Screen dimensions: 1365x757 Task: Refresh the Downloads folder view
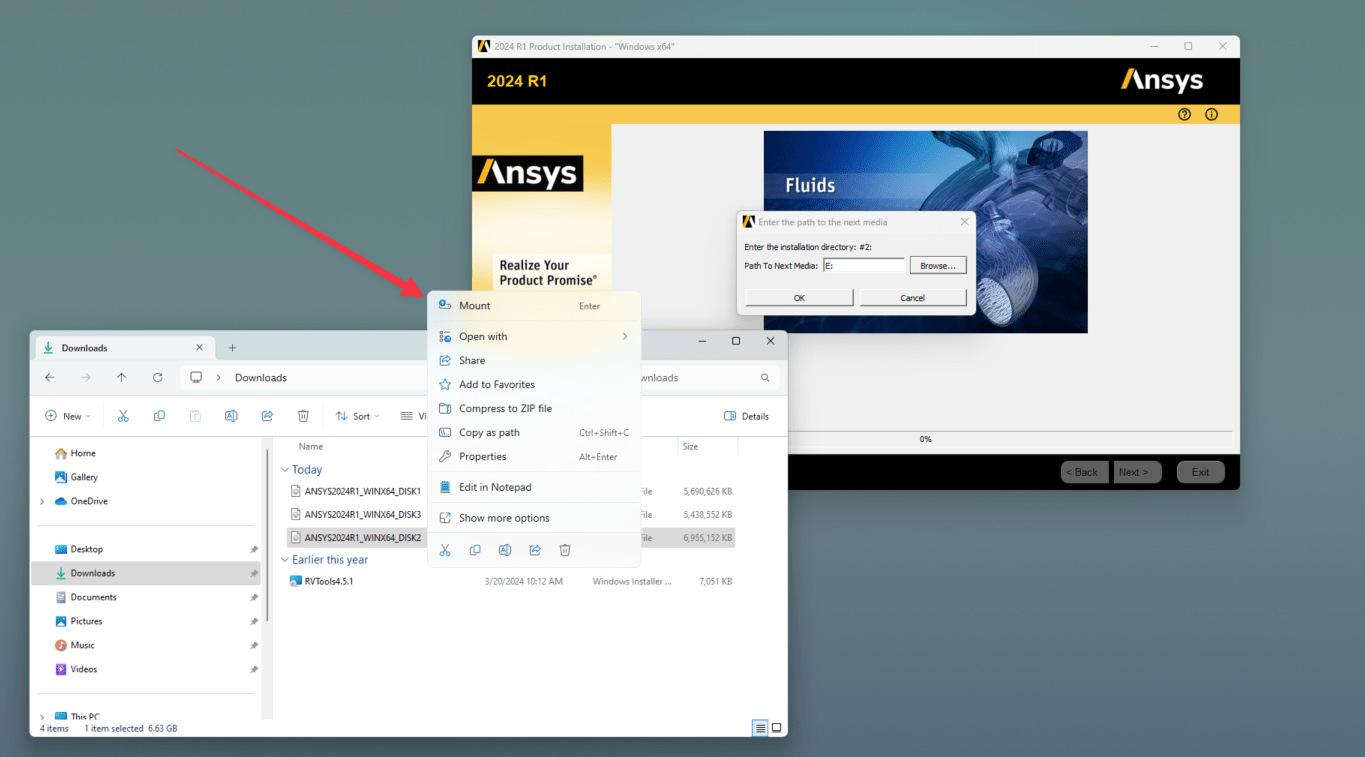click(157, 377)
